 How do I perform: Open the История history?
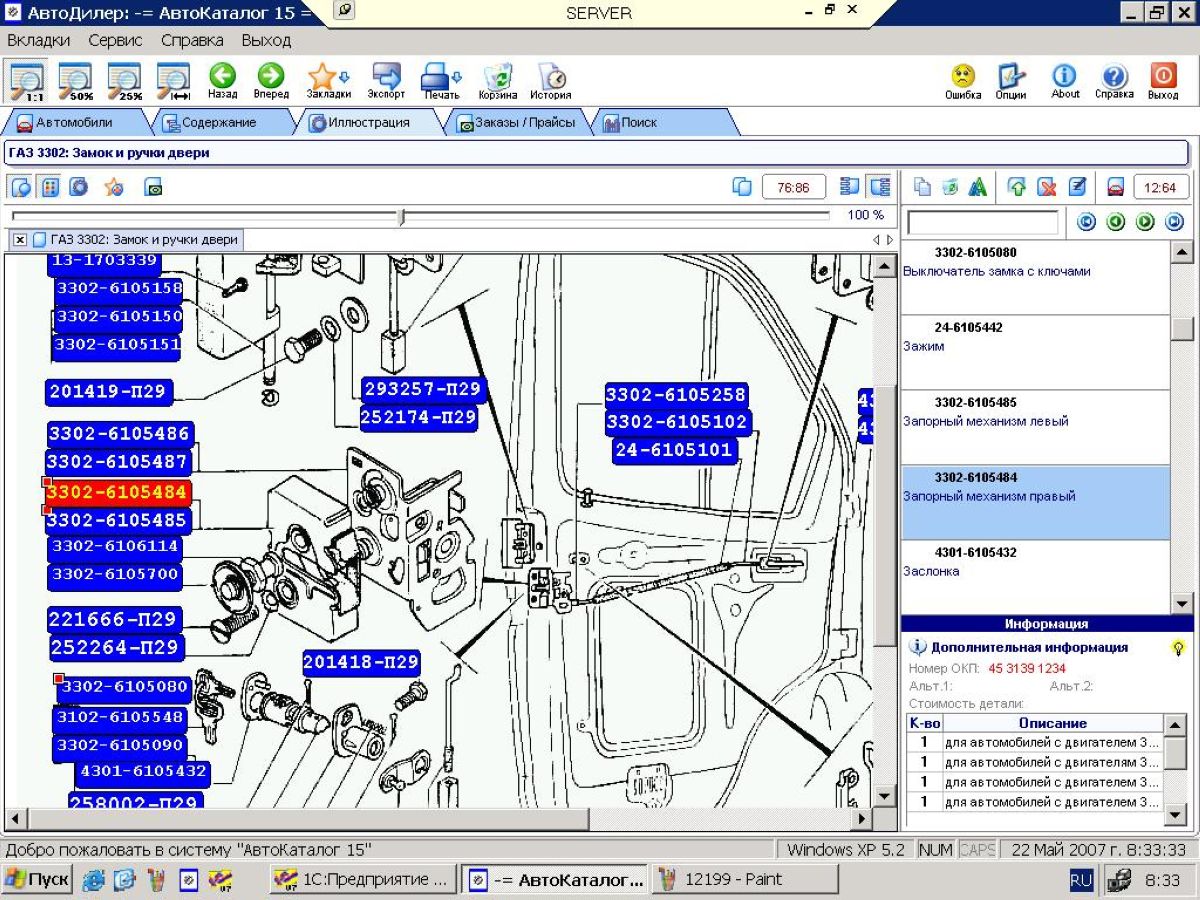(x=550, y=81)
